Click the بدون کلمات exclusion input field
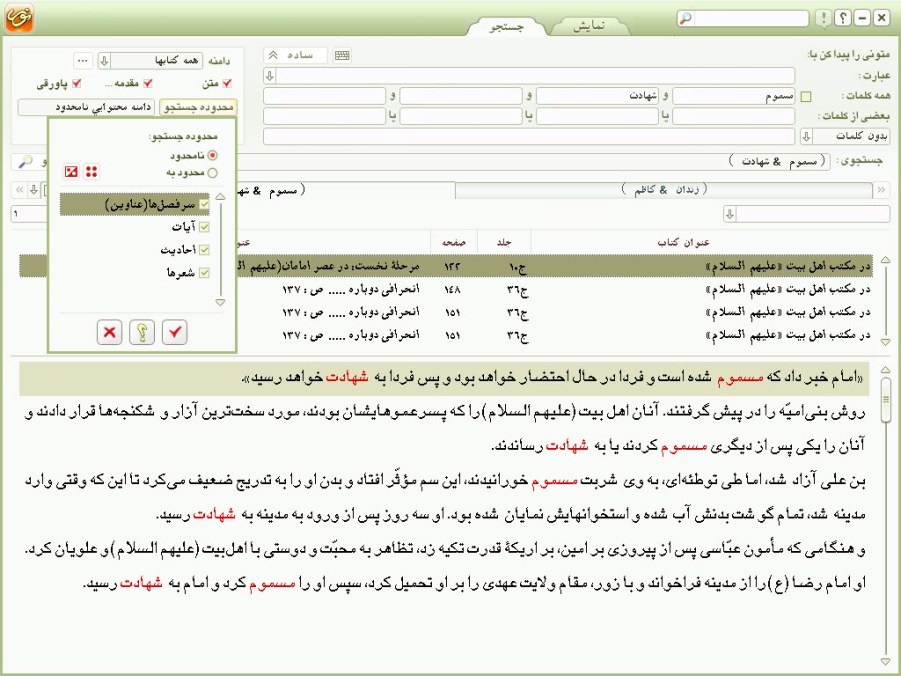Image resolution: width=901 pixels, height=676 pixels. [529, 136]
